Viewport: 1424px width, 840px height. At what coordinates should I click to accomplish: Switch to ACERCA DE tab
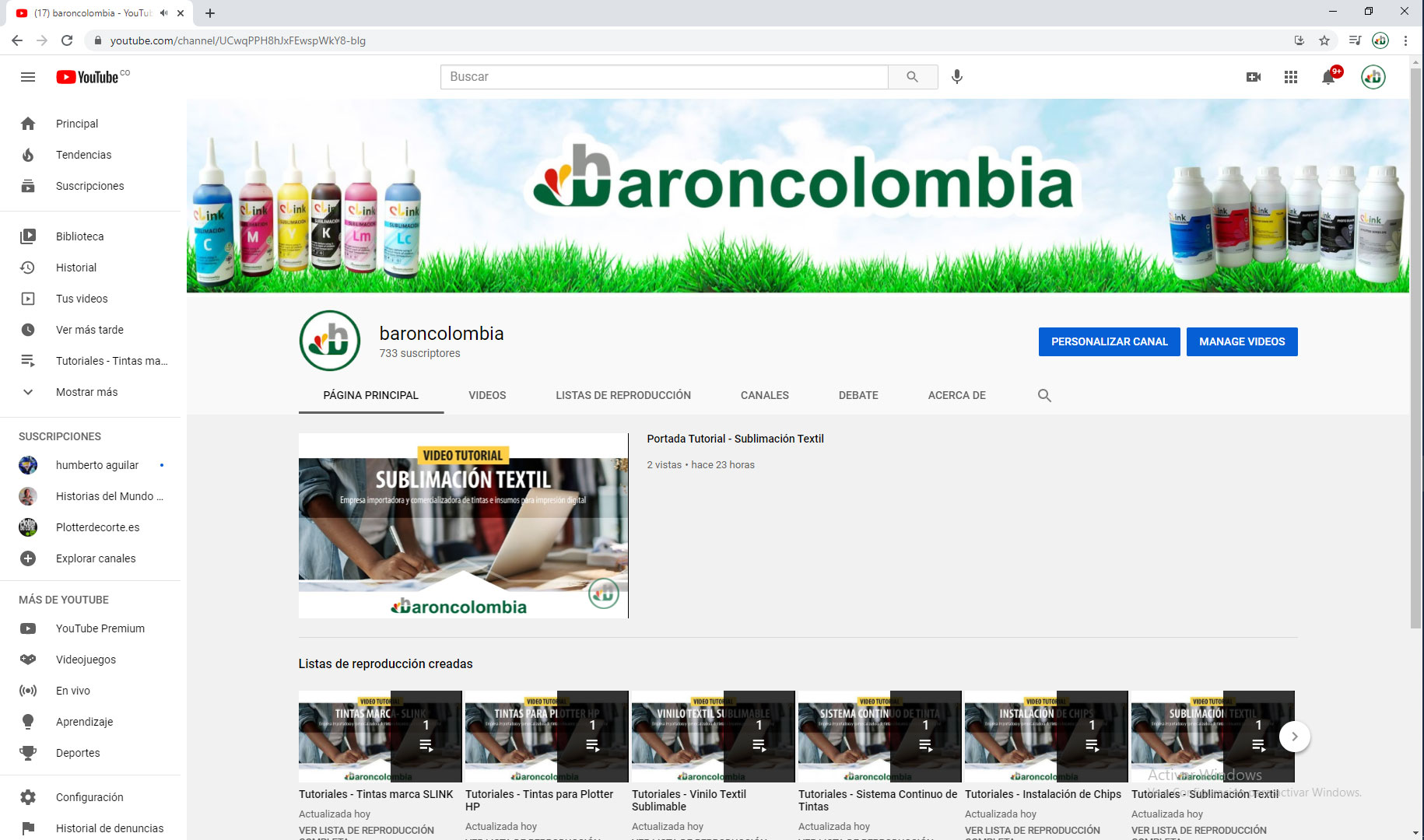[x=957, y=395]
